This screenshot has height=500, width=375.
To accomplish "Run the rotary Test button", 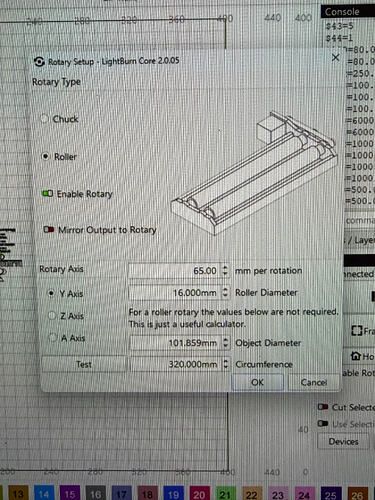I will (84, 364).
